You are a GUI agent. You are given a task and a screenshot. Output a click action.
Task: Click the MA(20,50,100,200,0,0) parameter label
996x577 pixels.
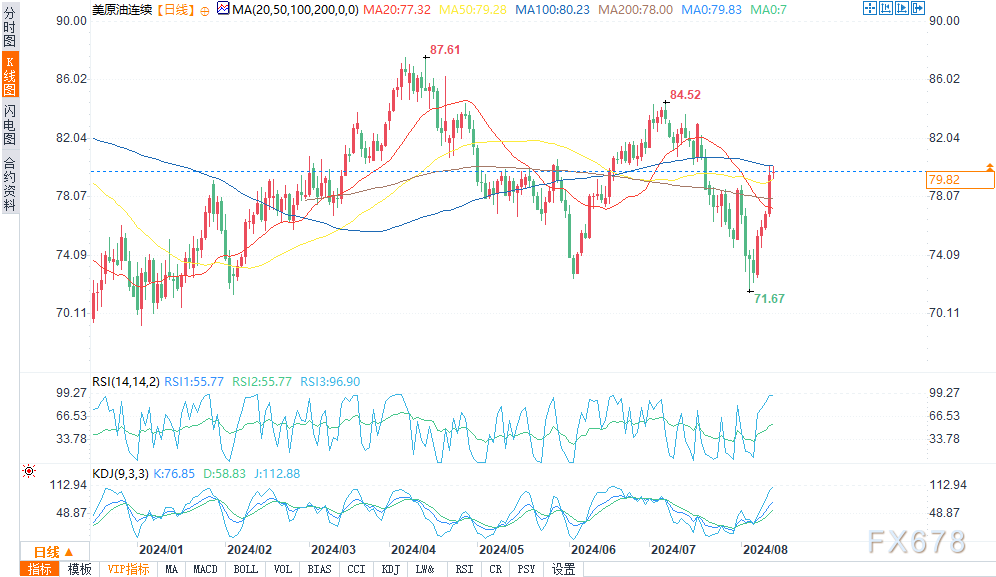[x=295, y=10]
